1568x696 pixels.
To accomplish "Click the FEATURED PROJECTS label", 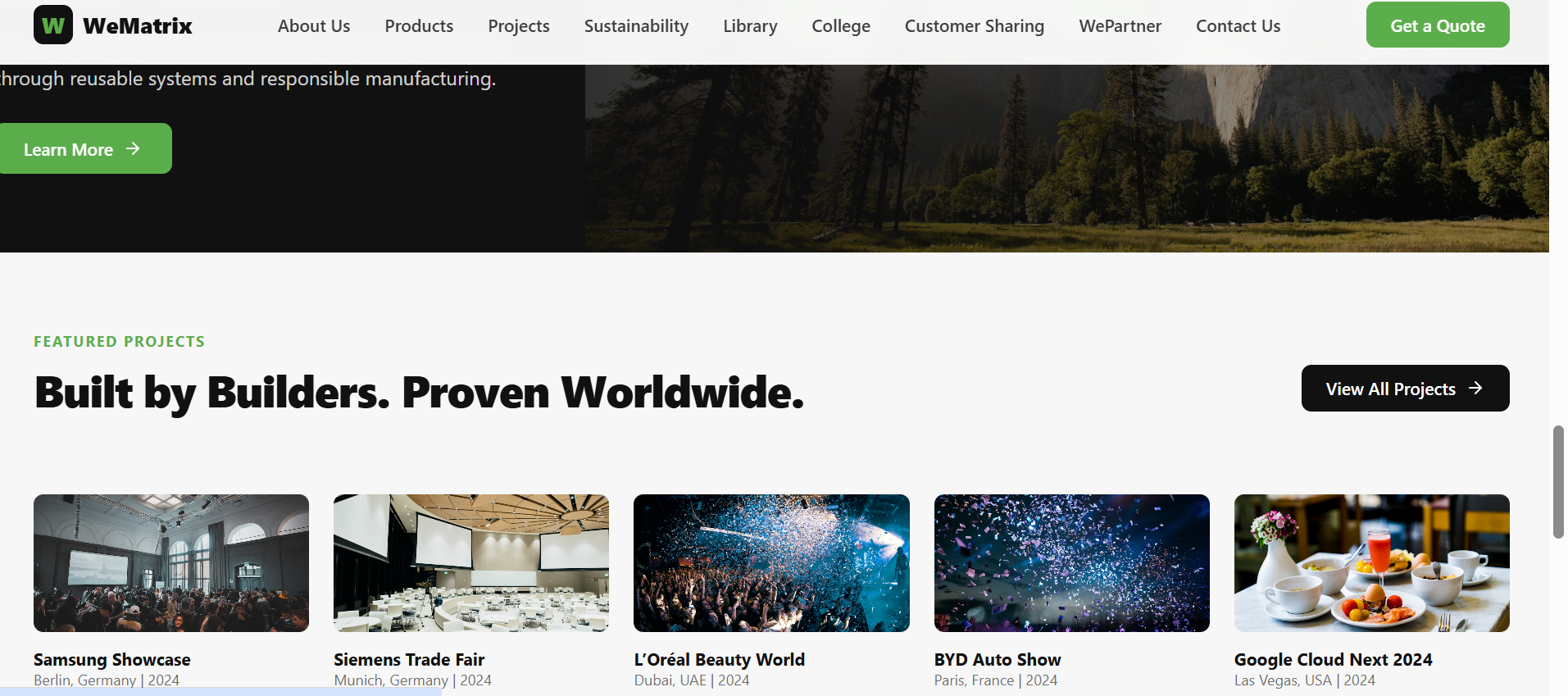I will click(120, 342).
